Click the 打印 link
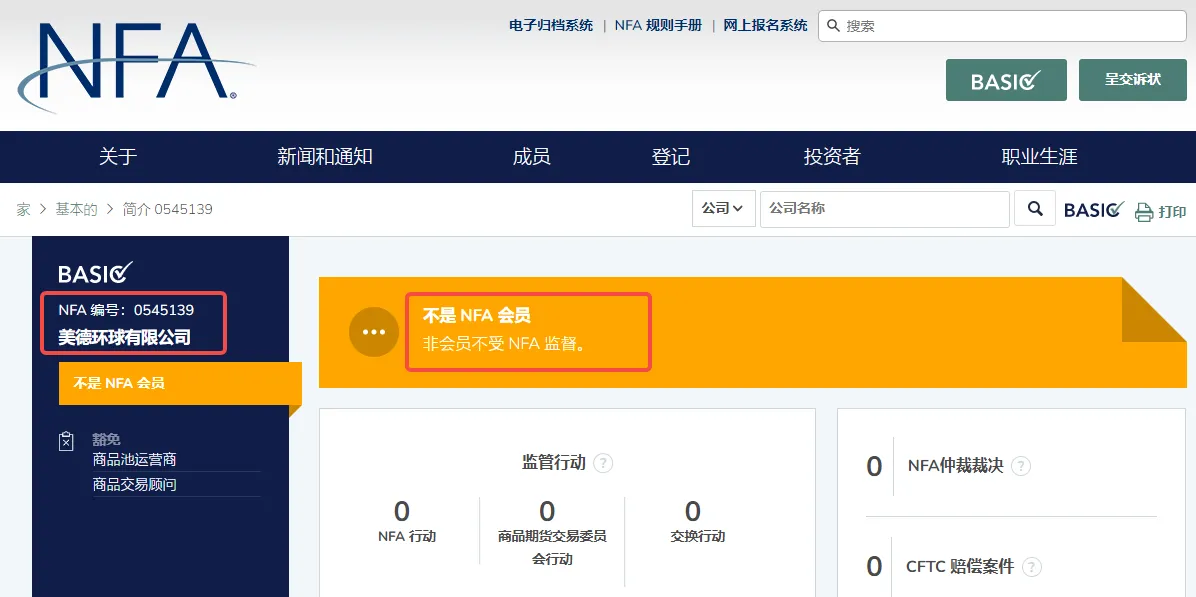The height and width of the screenshot is (597, 1196). 1172,212
